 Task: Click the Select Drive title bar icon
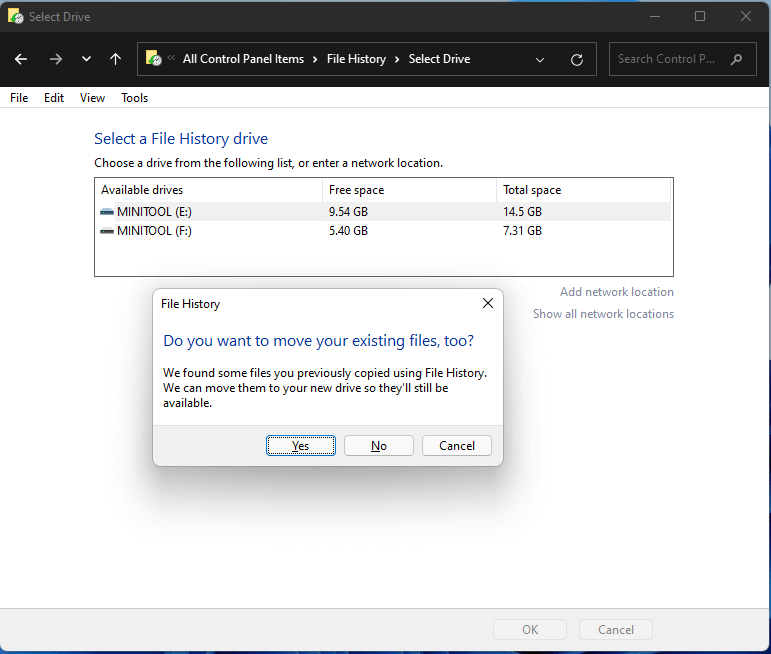pyautogui.click(x=16, y=16)
